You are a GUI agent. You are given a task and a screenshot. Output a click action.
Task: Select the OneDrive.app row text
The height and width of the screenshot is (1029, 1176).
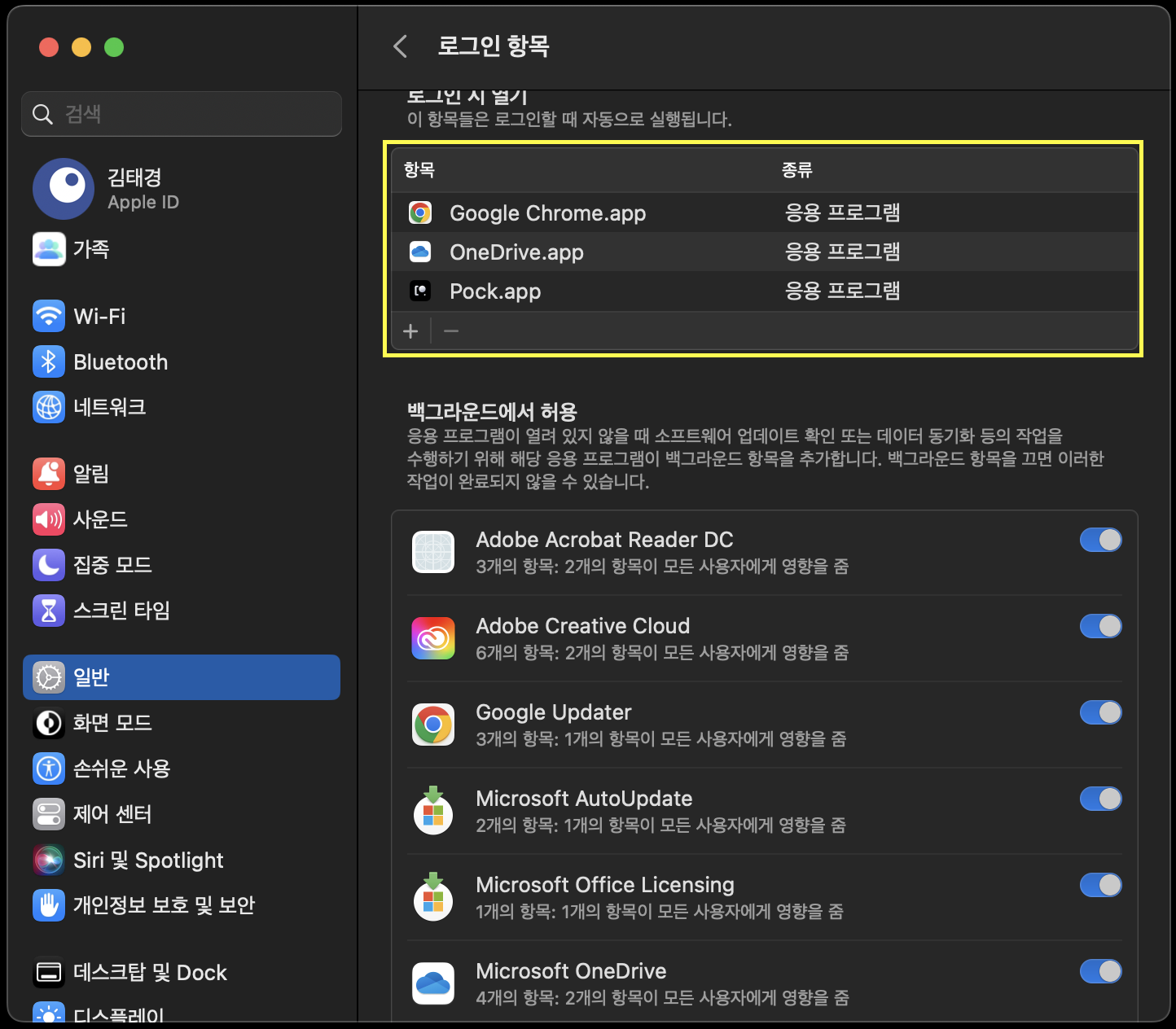517,252
